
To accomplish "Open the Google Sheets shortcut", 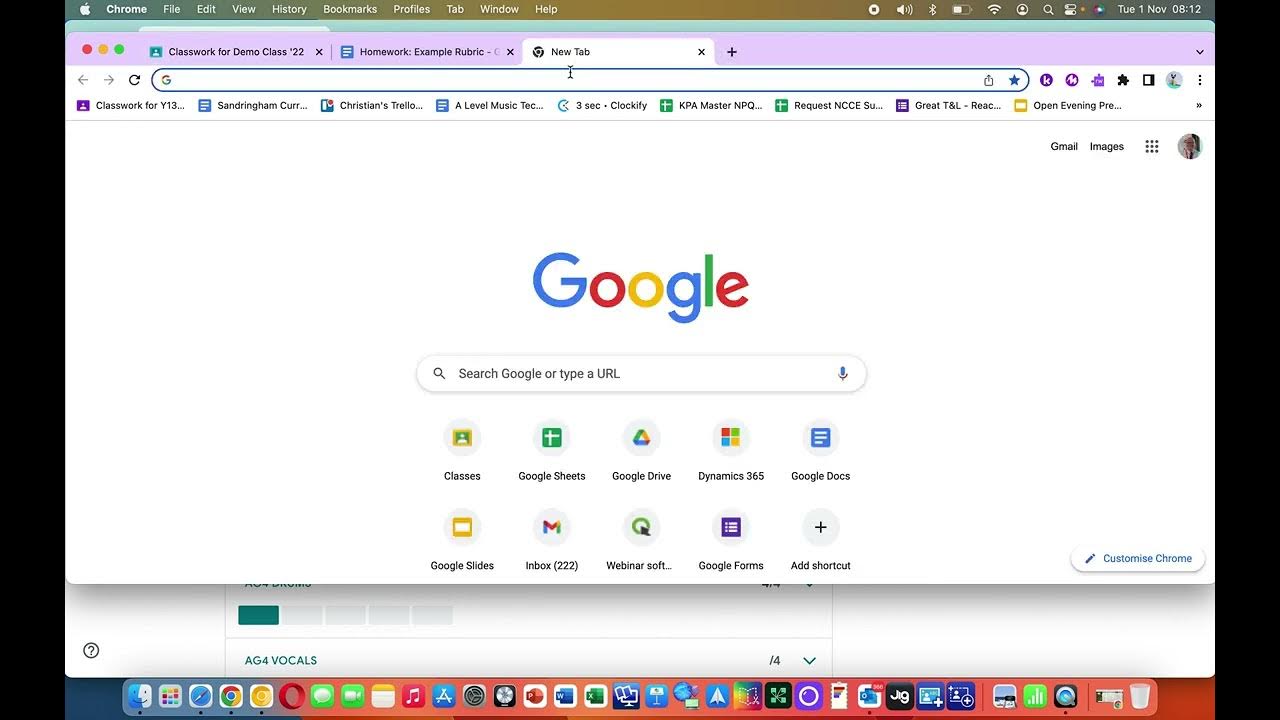I will point(552,450).
